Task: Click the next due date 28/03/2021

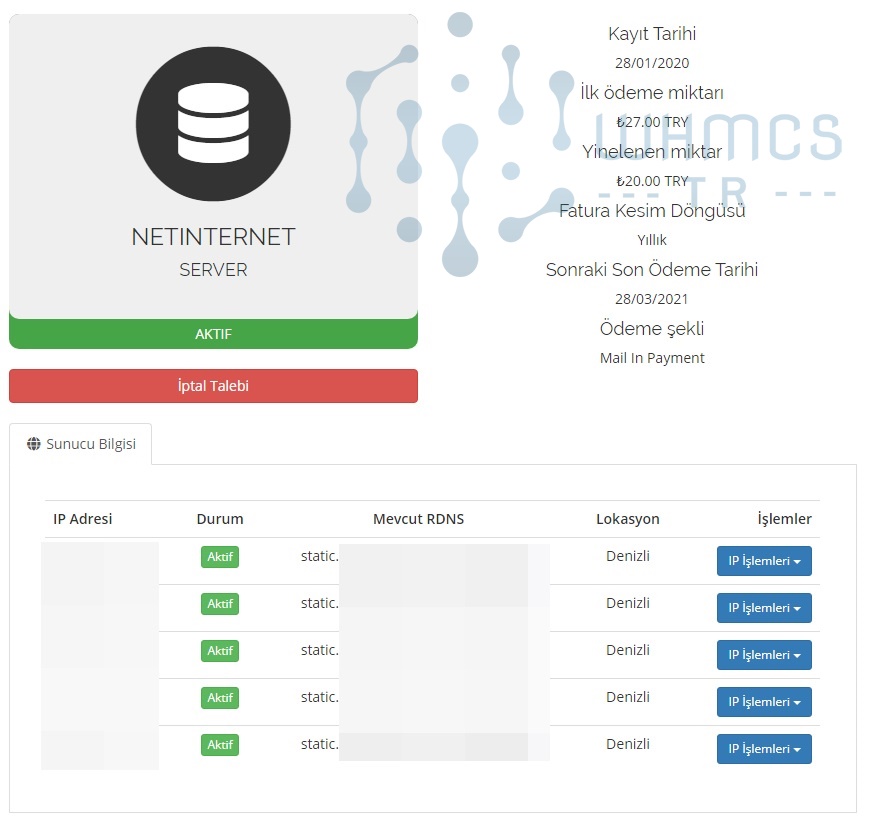Action: pos(652,299)
